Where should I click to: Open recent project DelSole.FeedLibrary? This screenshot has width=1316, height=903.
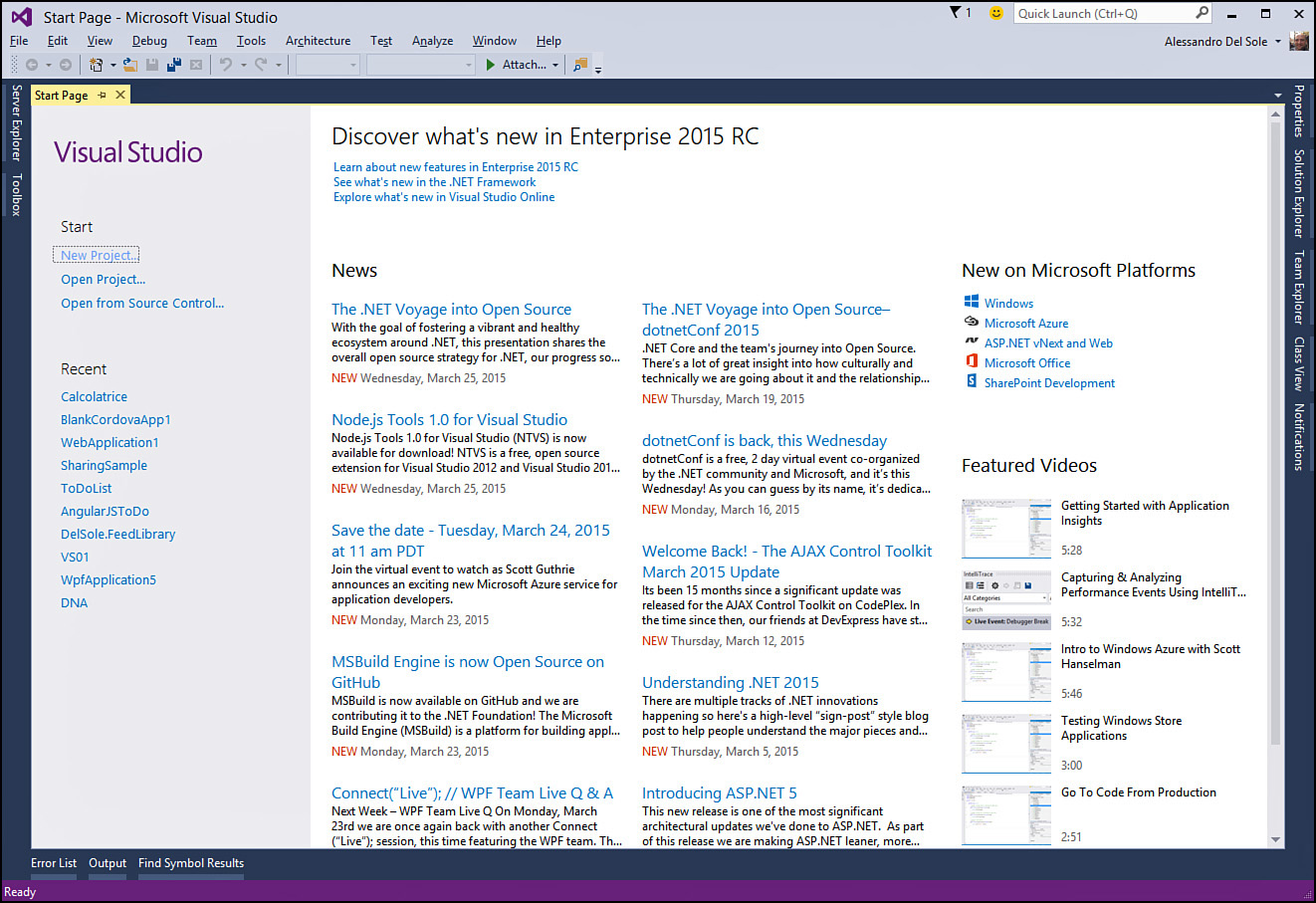[x=117, y=534]
